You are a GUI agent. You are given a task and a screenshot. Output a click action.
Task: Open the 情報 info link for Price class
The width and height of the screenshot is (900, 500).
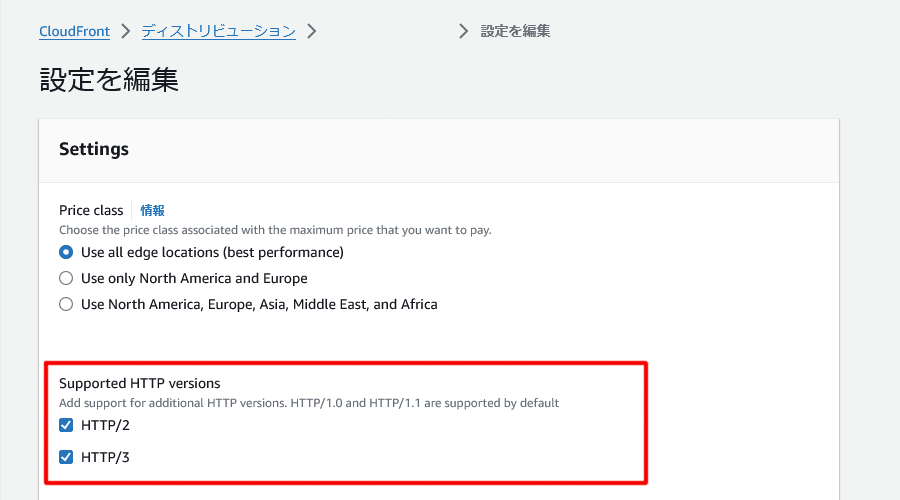click(153, 211)
